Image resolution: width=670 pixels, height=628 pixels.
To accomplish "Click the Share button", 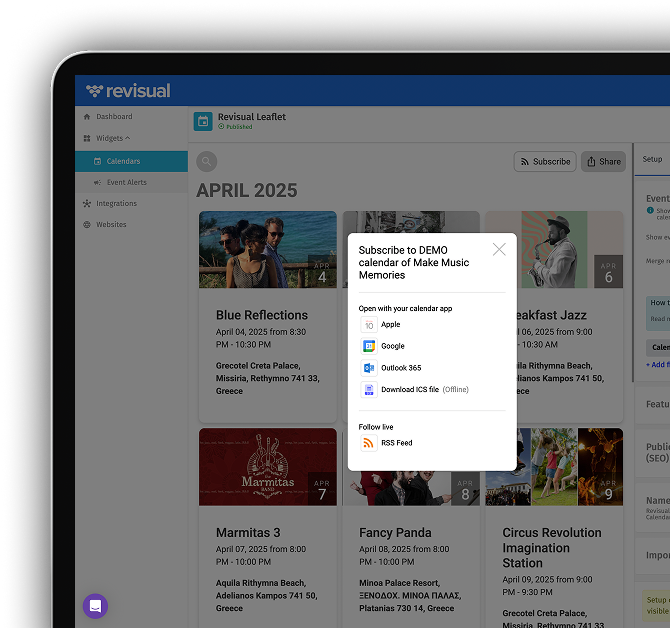I will tap(603, 161).
